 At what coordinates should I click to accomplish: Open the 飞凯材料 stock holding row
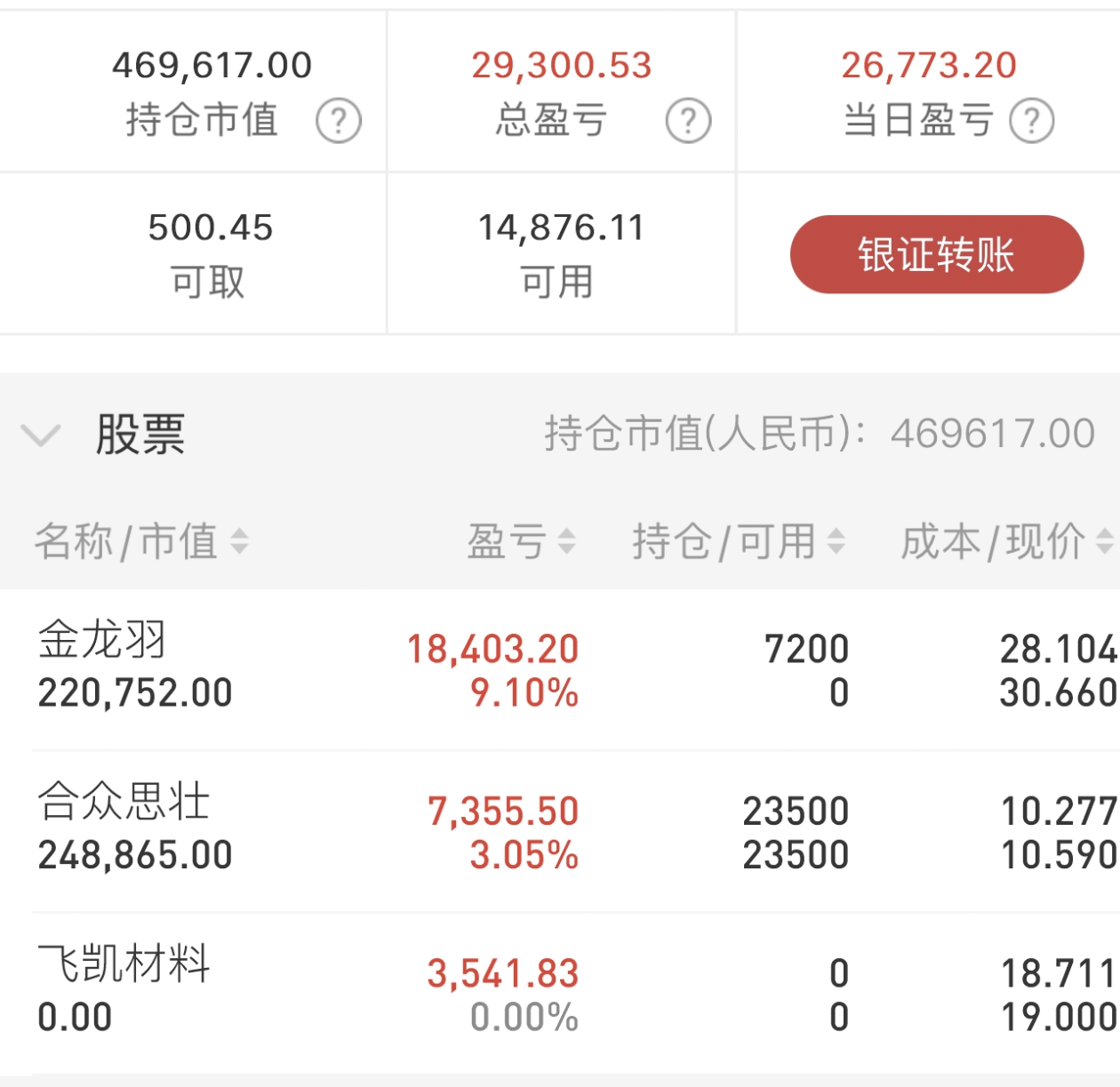[560, 994]
